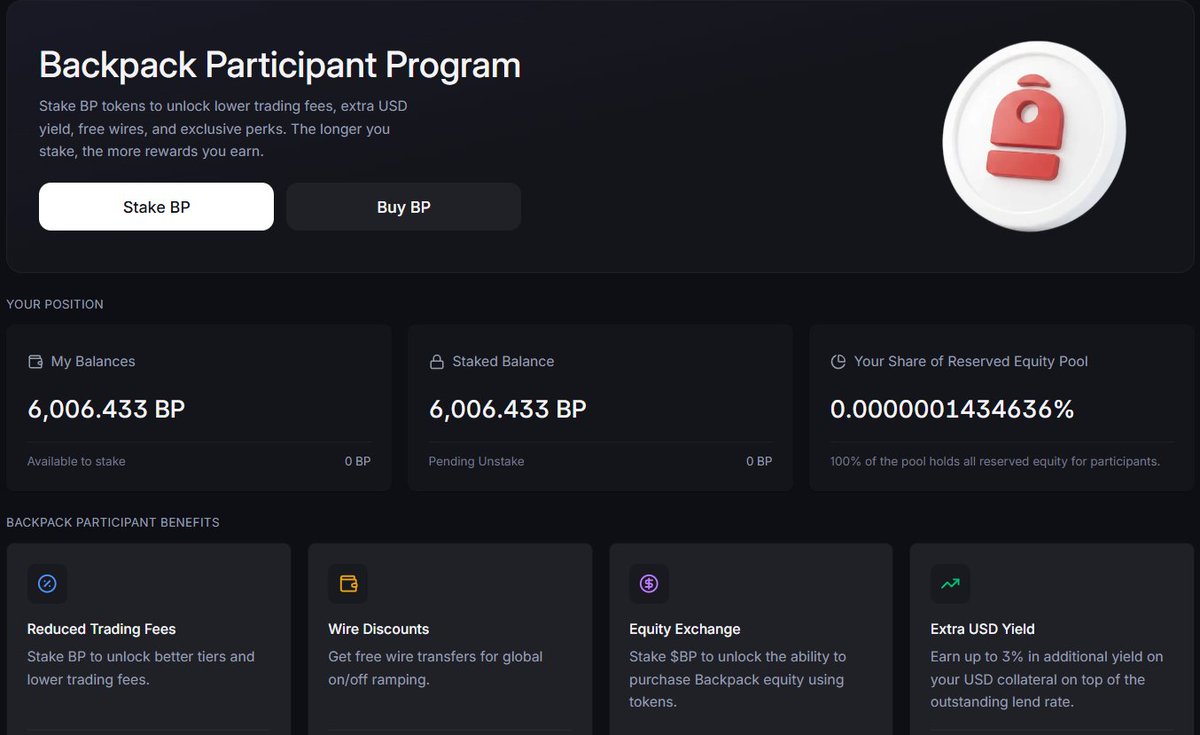
Task: Open the Extra USD Yield title
Action: pyautogui.click(x=982, y=629)
